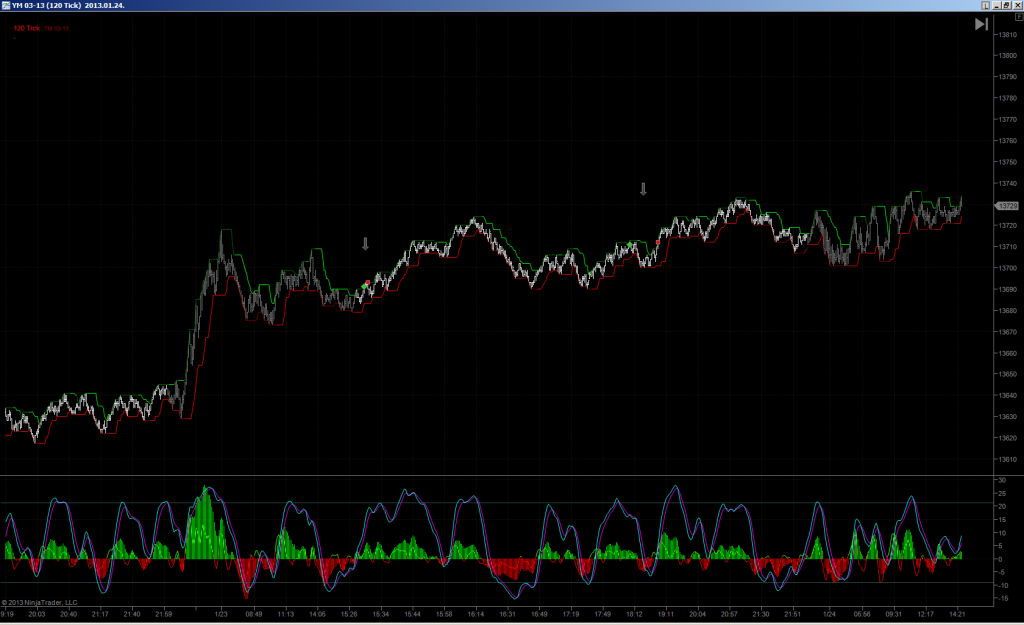Screen dimensions: 1024x625
Task: Click the -15 oscillator scale label
Action: point(1001,599)
